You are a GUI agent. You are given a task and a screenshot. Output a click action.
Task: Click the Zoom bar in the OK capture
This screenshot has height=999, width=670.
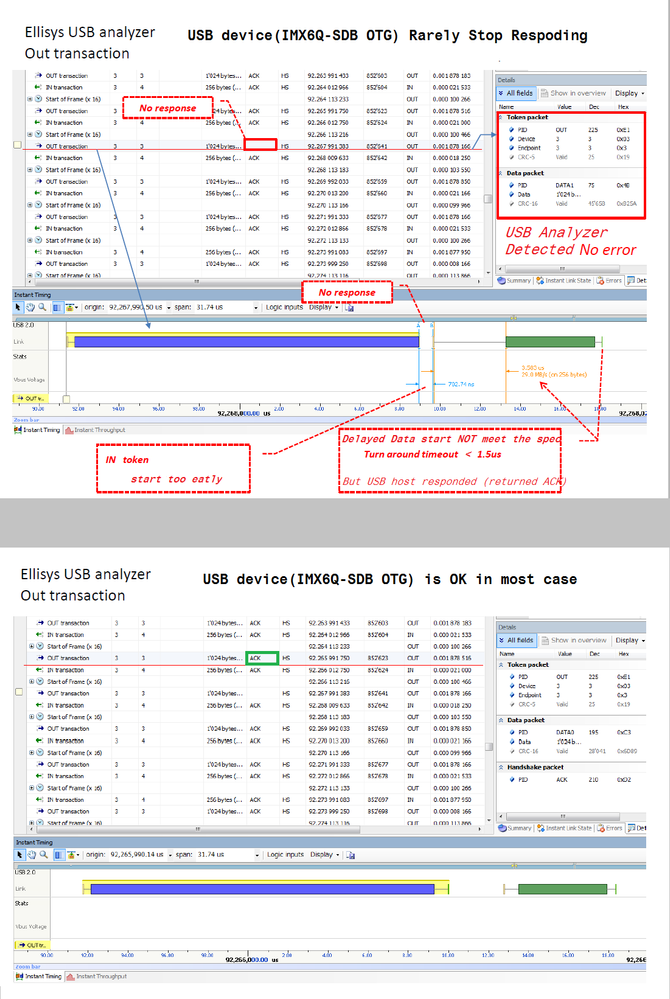[x=330, y=967]
